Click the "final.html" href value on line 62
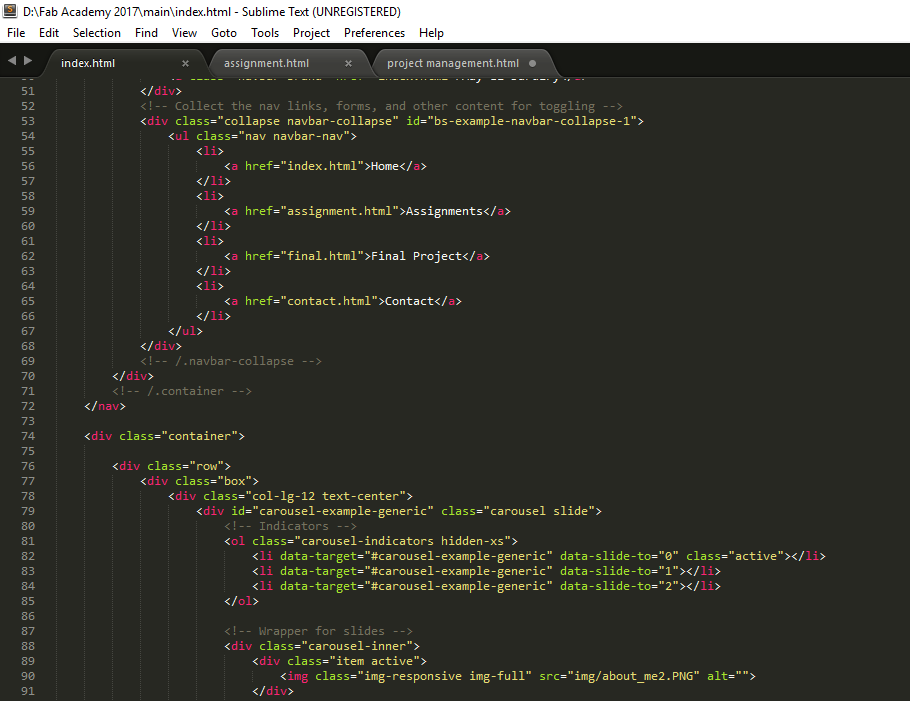 pos(322,256)
